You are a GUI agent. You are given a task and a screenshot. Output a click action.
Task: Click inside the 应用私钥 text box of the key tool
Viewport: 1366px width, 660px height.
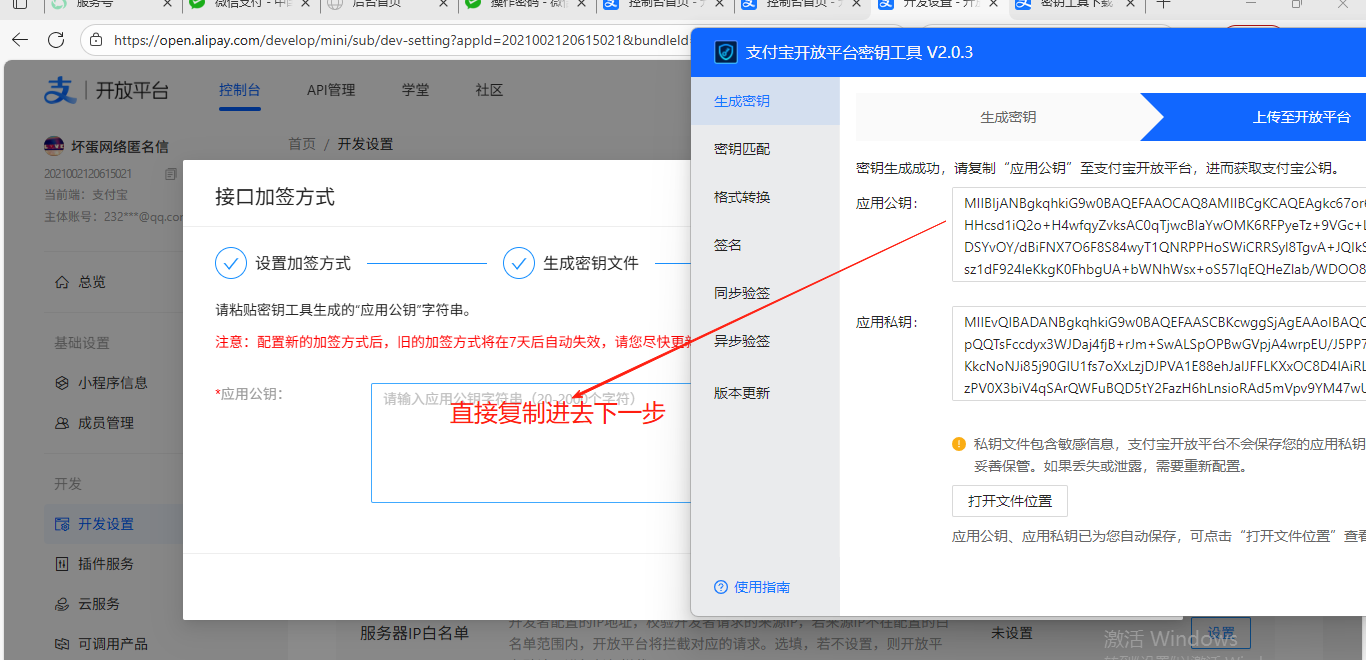(1159, 353)
